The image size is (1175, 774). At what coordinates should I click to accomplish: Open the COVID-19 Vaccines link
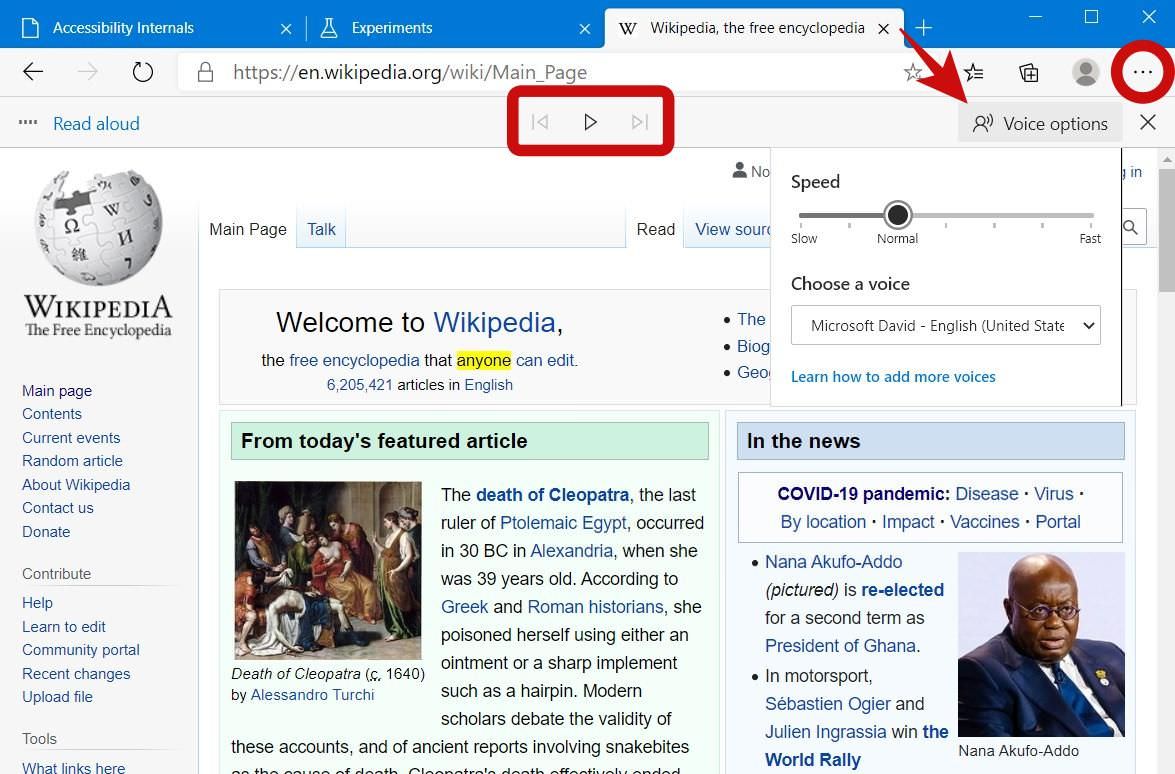[985, 521]
